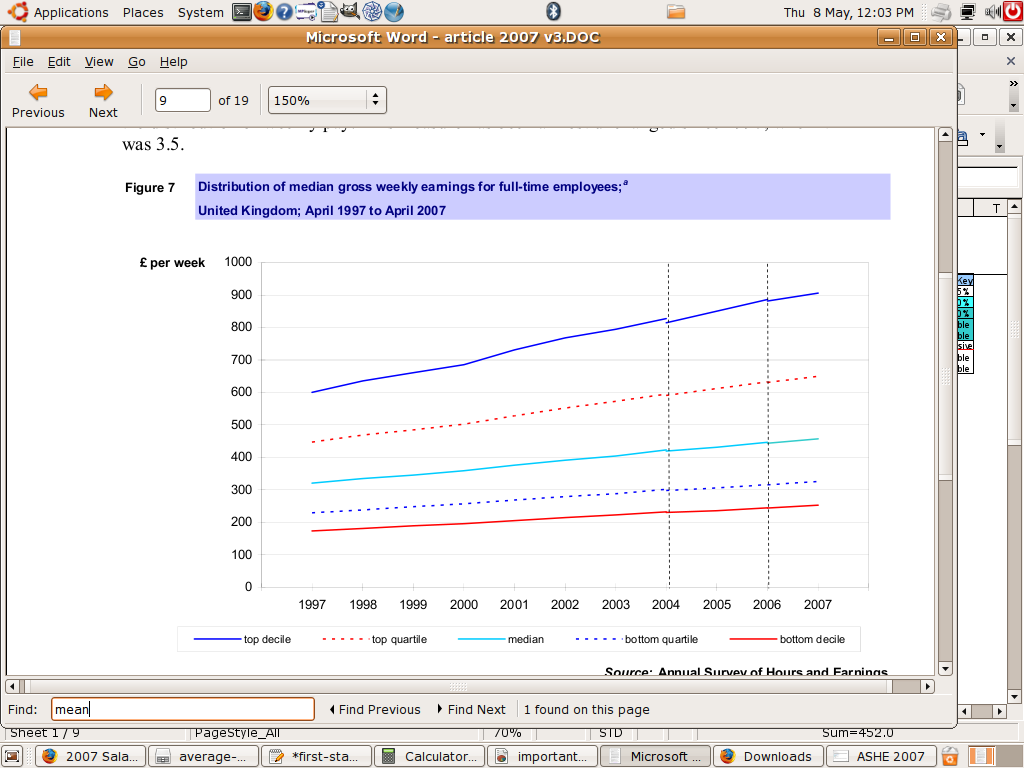The height and width of the screenshot is (768, 1024).
Task: Open the Bluetooth icon in the panel
Action: pos(553,12)
